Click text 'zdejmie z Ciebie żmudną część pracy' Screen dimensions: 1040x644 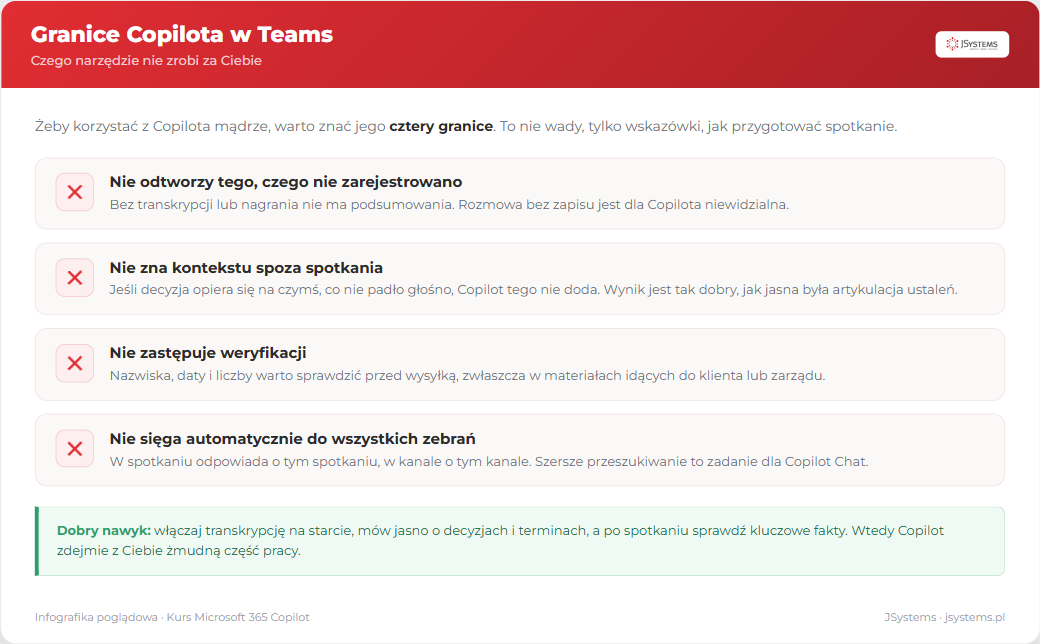coord(177,550)
